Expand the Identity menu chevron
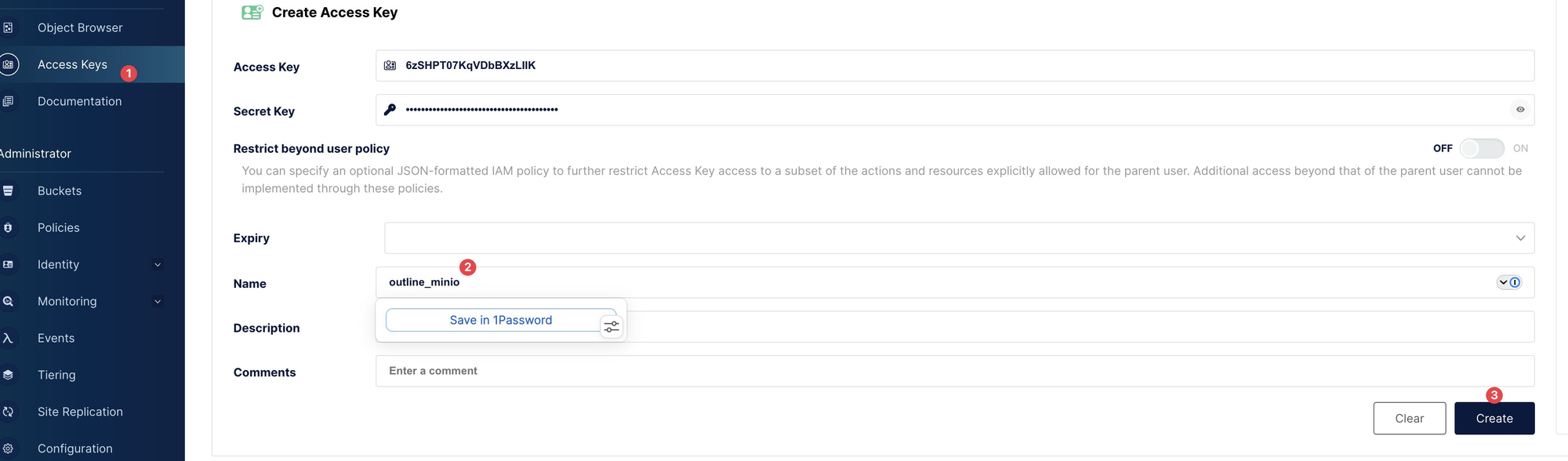1568x461 pixels. (158, 265)
